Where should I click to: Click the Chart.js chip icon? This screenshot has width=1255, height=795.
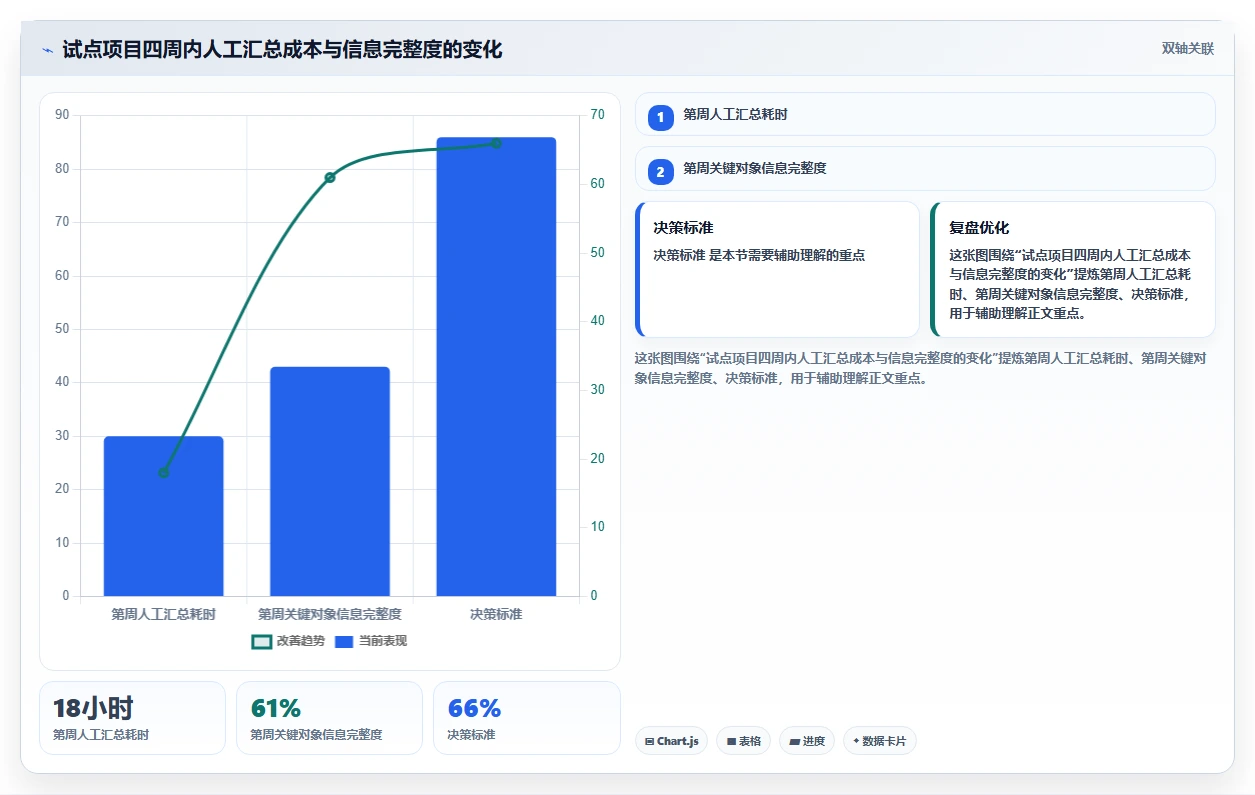click(x=650, y=742)
